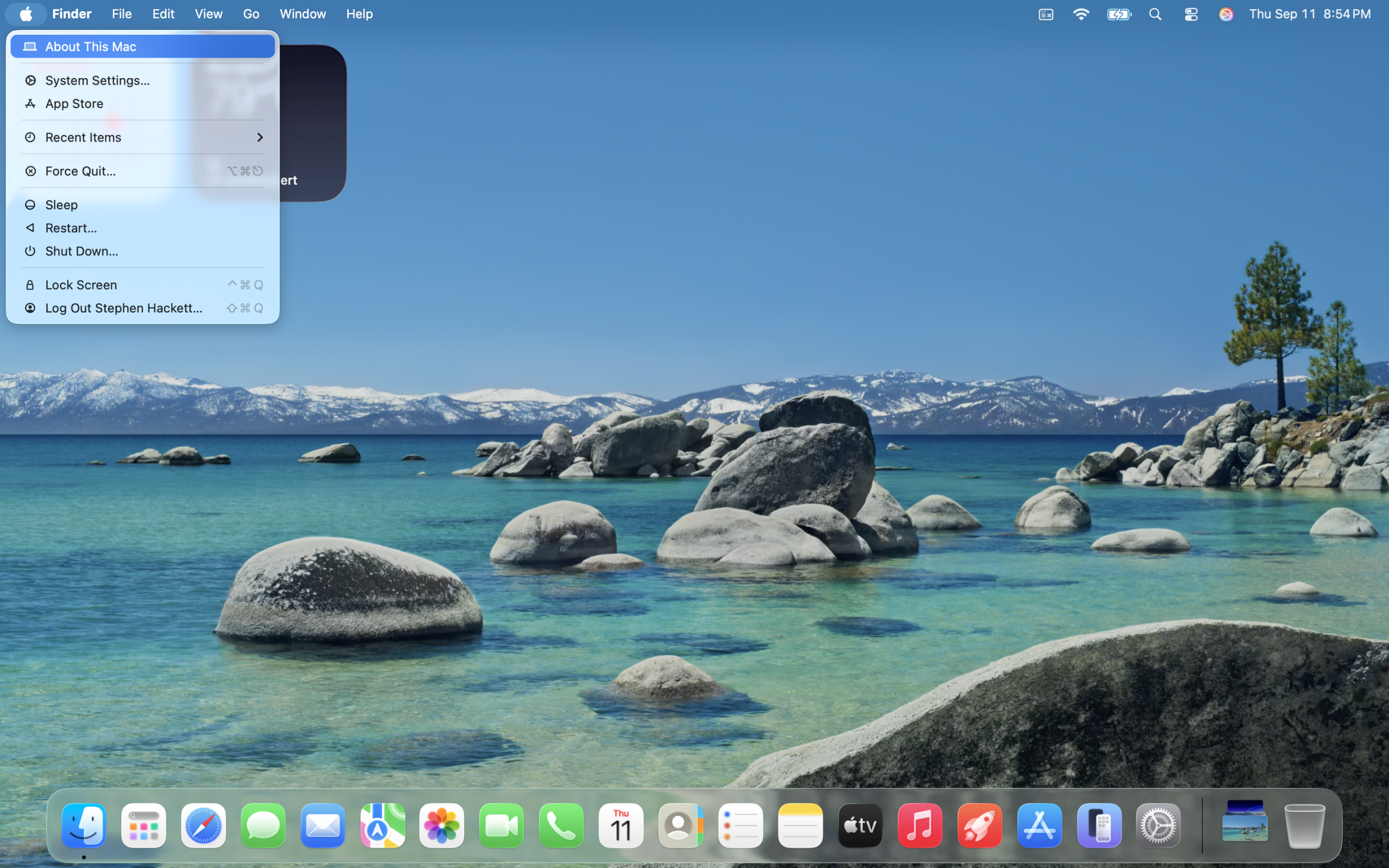Open the Wi-Fi status menu
The width and height of the screenshot is (1389, 868).
click(1081, 14)
